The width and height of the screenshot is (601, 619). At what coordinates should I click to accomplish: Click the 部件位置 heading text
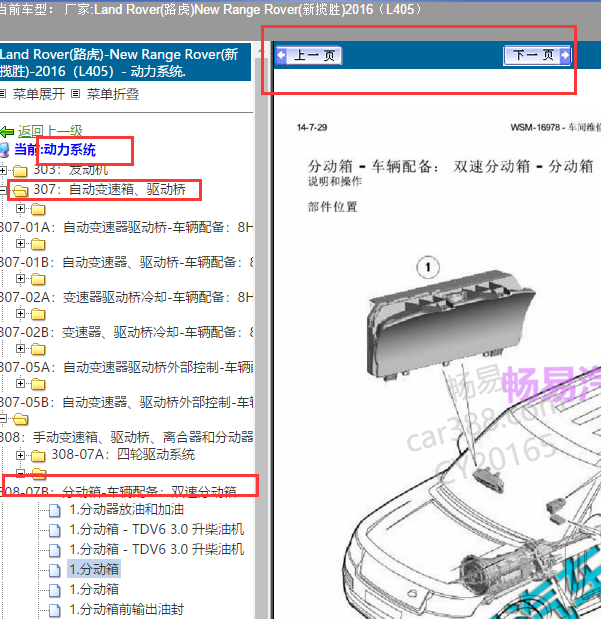pos(332,207)
